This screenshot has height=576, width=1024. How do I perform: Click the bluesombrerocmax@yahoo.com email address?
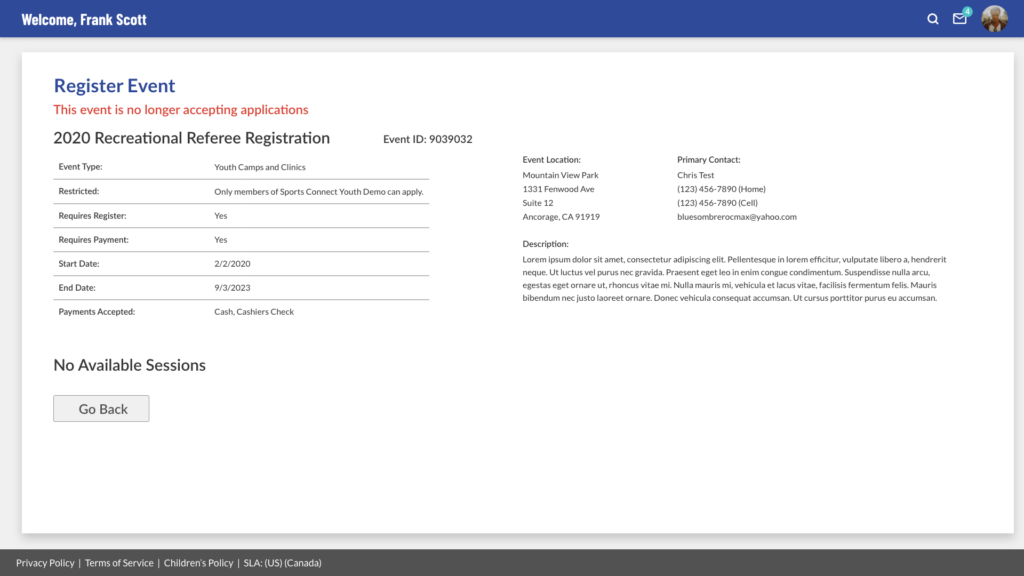tap(736, 217)
